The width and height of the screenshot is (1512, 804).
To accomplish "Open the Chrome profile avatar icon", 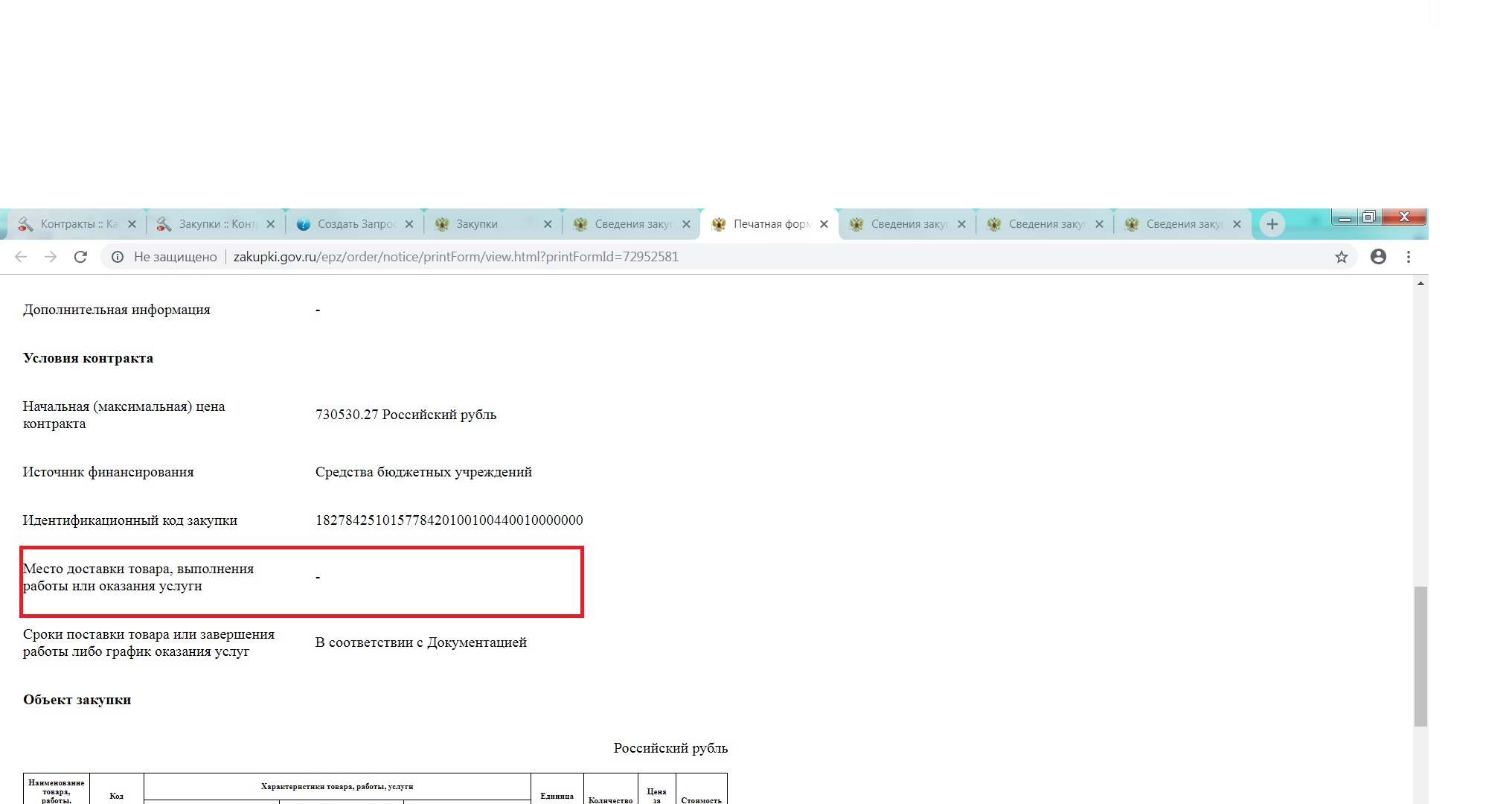I will point(1378,257).
